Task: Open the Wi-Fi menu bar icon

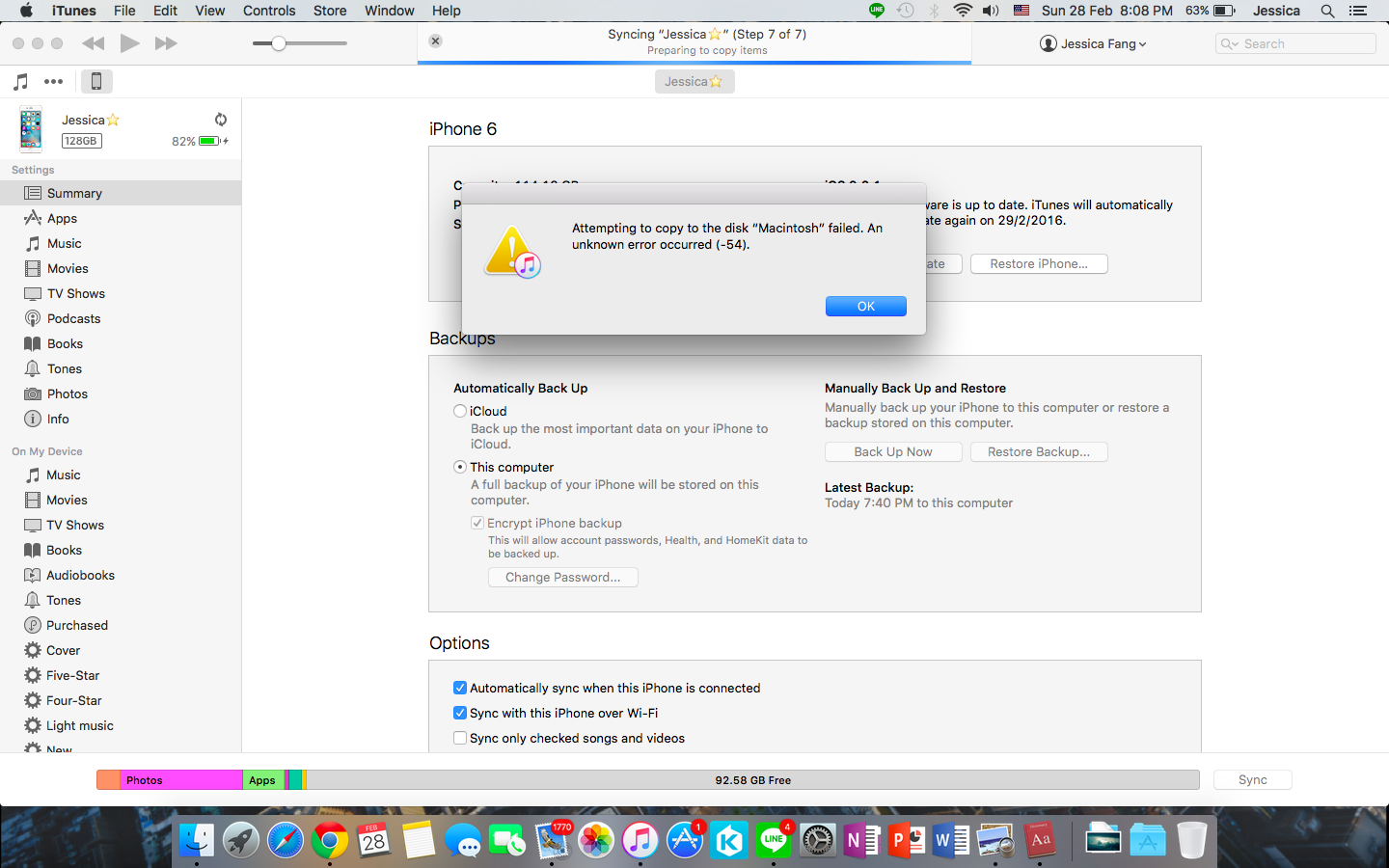Action: 963,11
